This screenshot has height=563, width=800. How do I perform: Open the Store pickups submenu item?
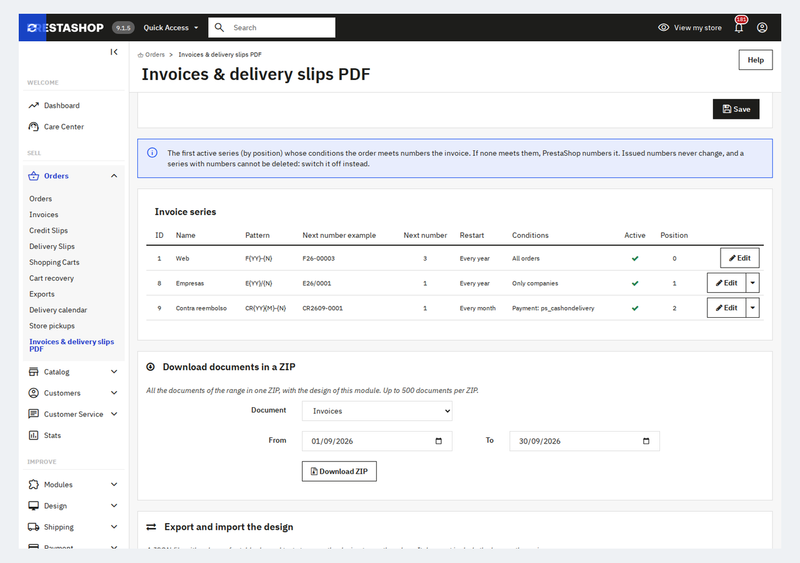(x=52, y=326)
